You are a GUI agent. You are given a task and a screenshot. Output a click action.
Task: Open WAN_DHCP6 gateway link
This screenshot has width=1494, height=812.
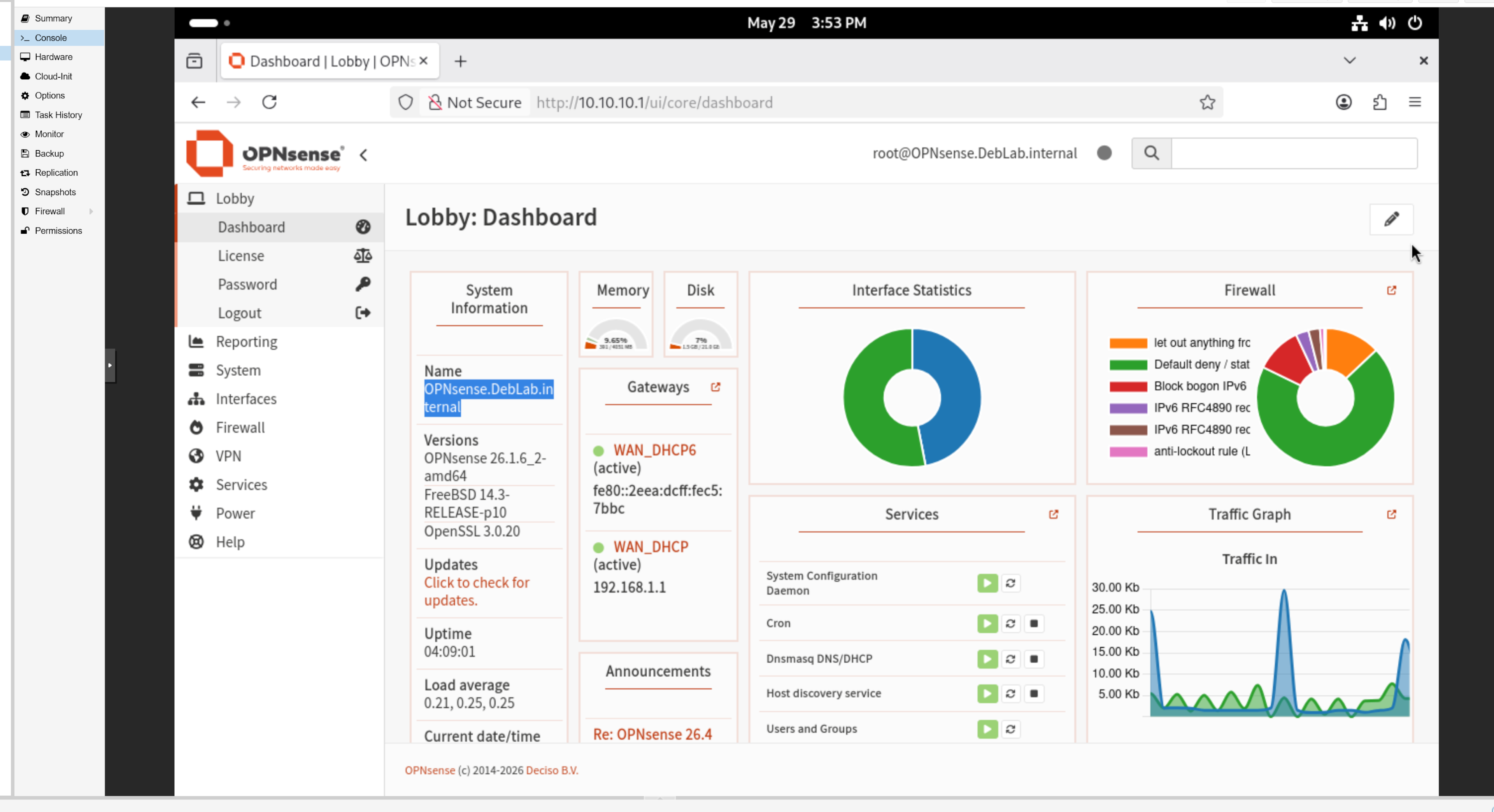point(654,450)
